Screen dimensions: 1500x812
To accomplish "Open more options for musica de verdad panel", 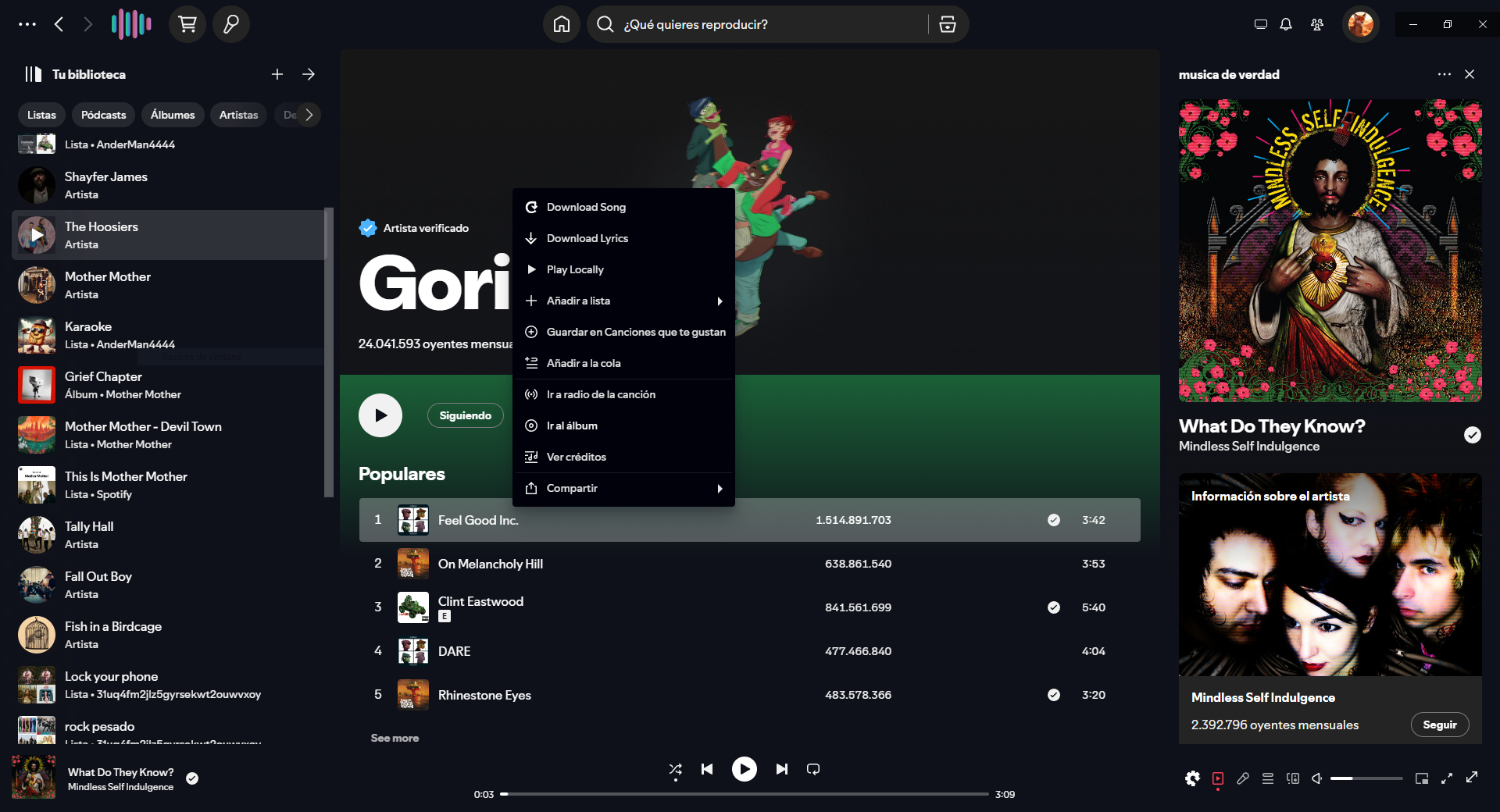I will coord(1445,74).
